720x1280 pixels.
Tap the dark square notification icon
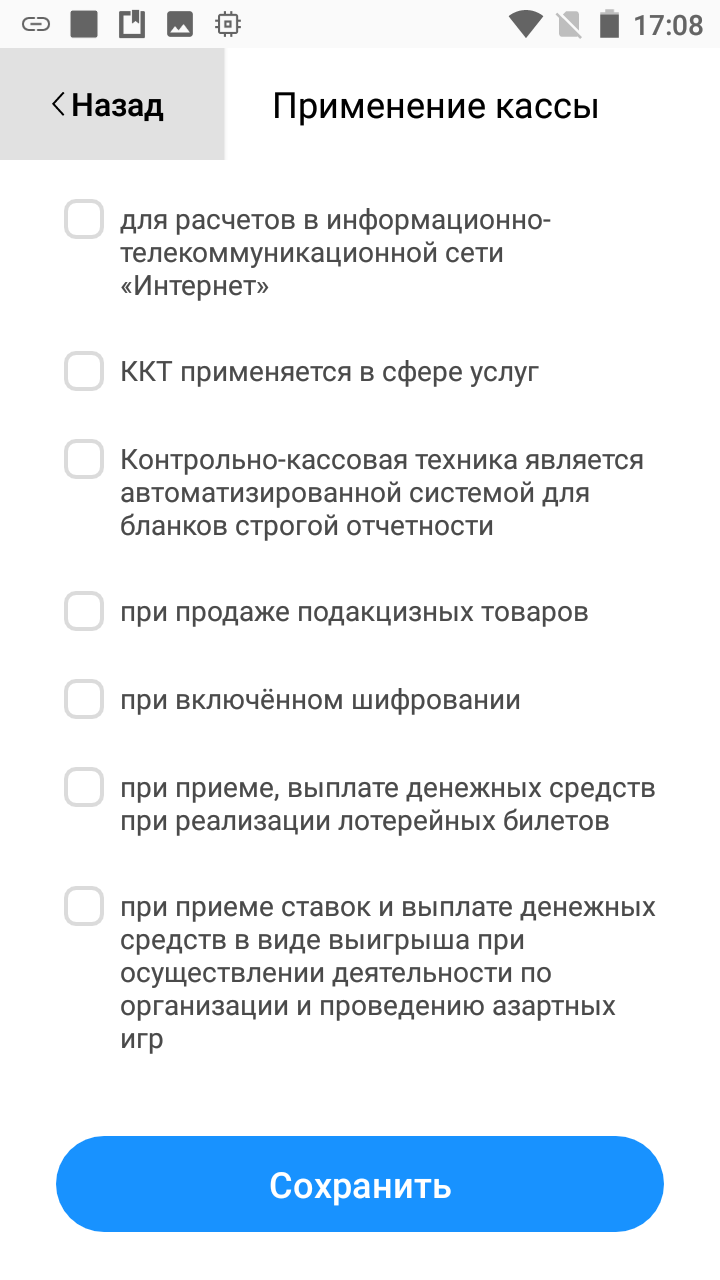pos(84,24)
